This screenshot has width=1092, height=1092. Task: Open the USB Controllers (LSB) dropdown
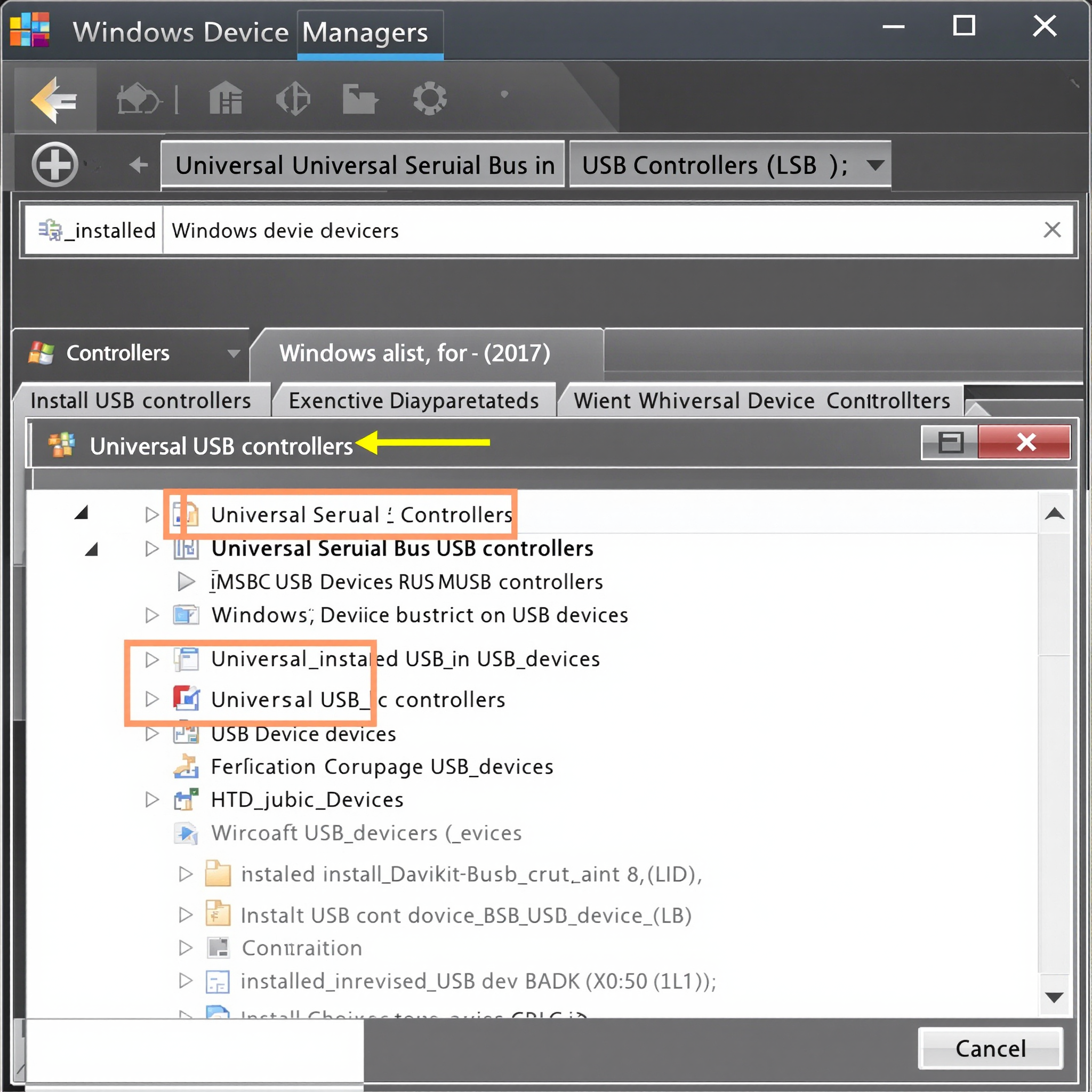875,165
